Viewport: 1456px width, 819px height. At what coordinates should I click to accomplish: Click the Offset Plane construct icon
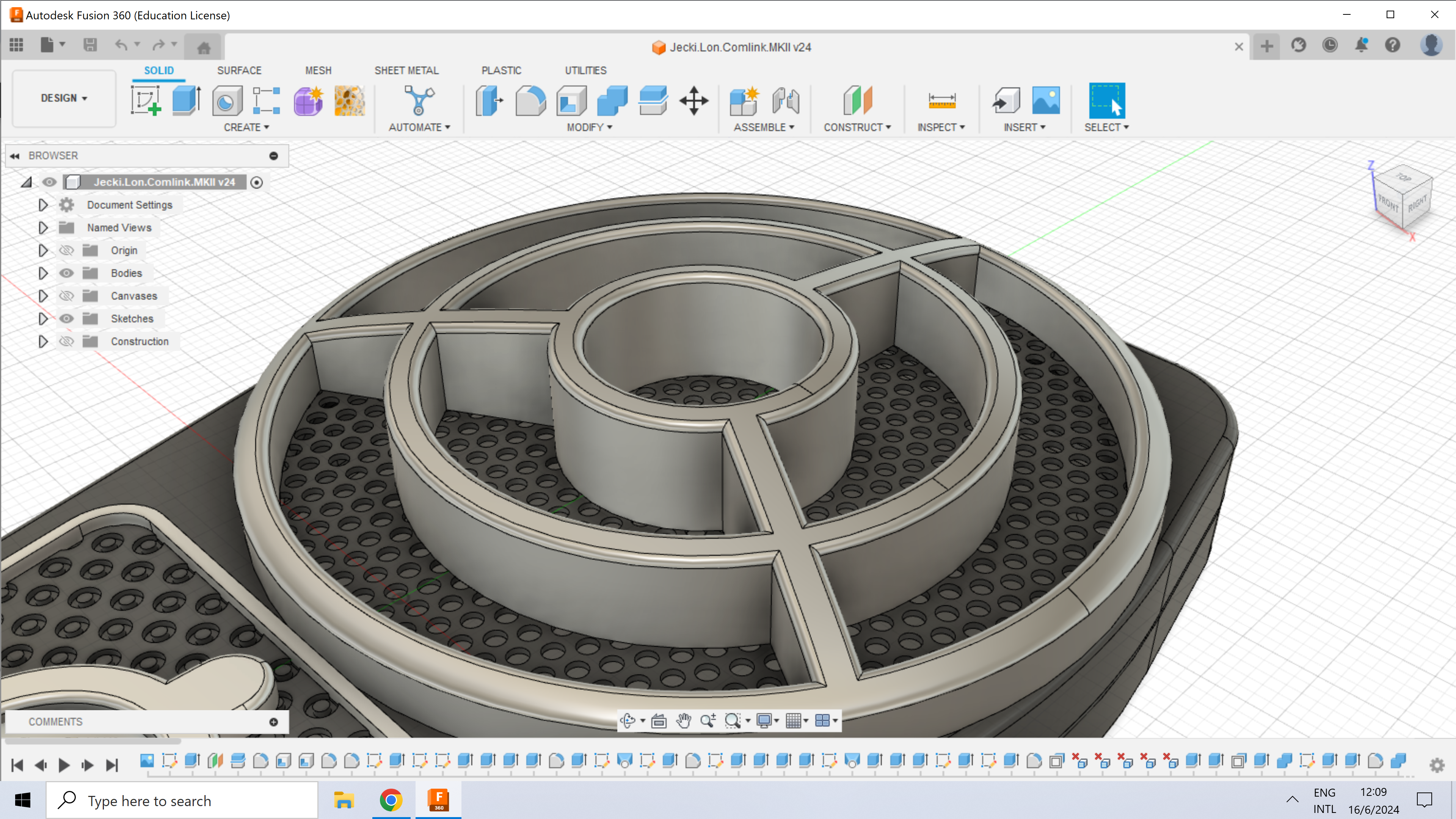[858, 100]
